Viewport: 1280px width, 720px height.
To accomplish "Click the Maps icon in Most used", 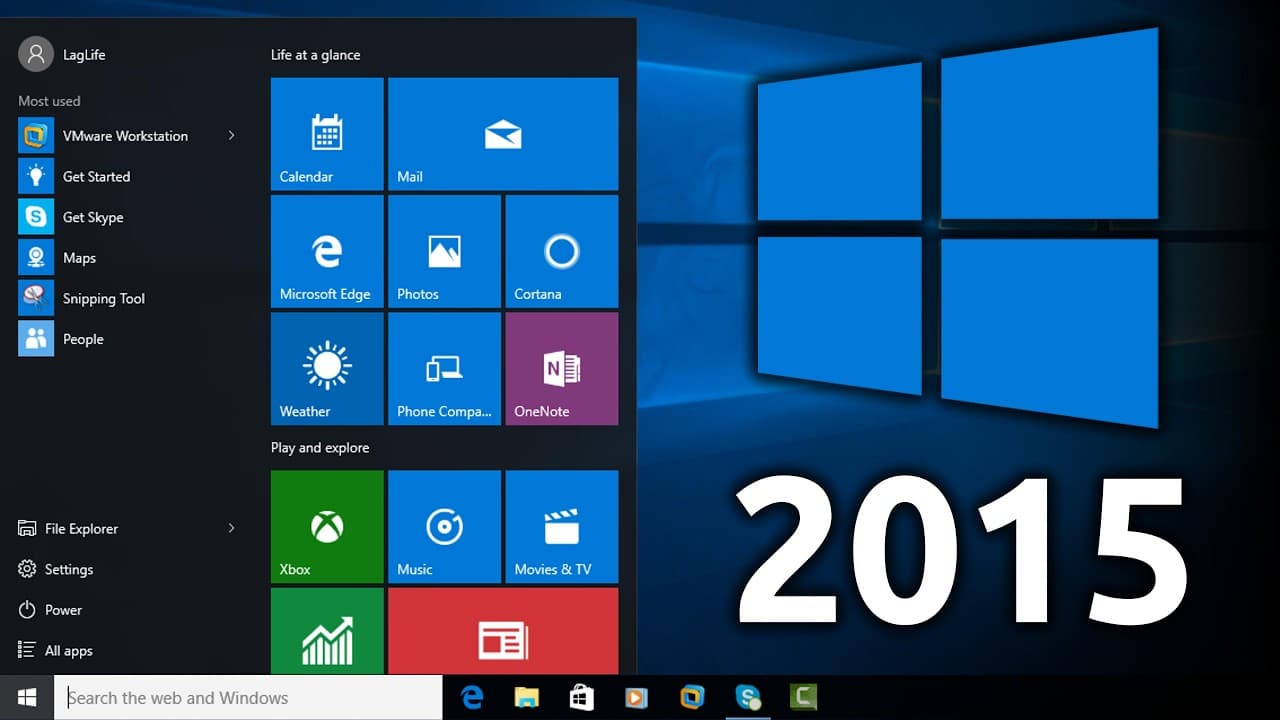I will pos(36,258).
